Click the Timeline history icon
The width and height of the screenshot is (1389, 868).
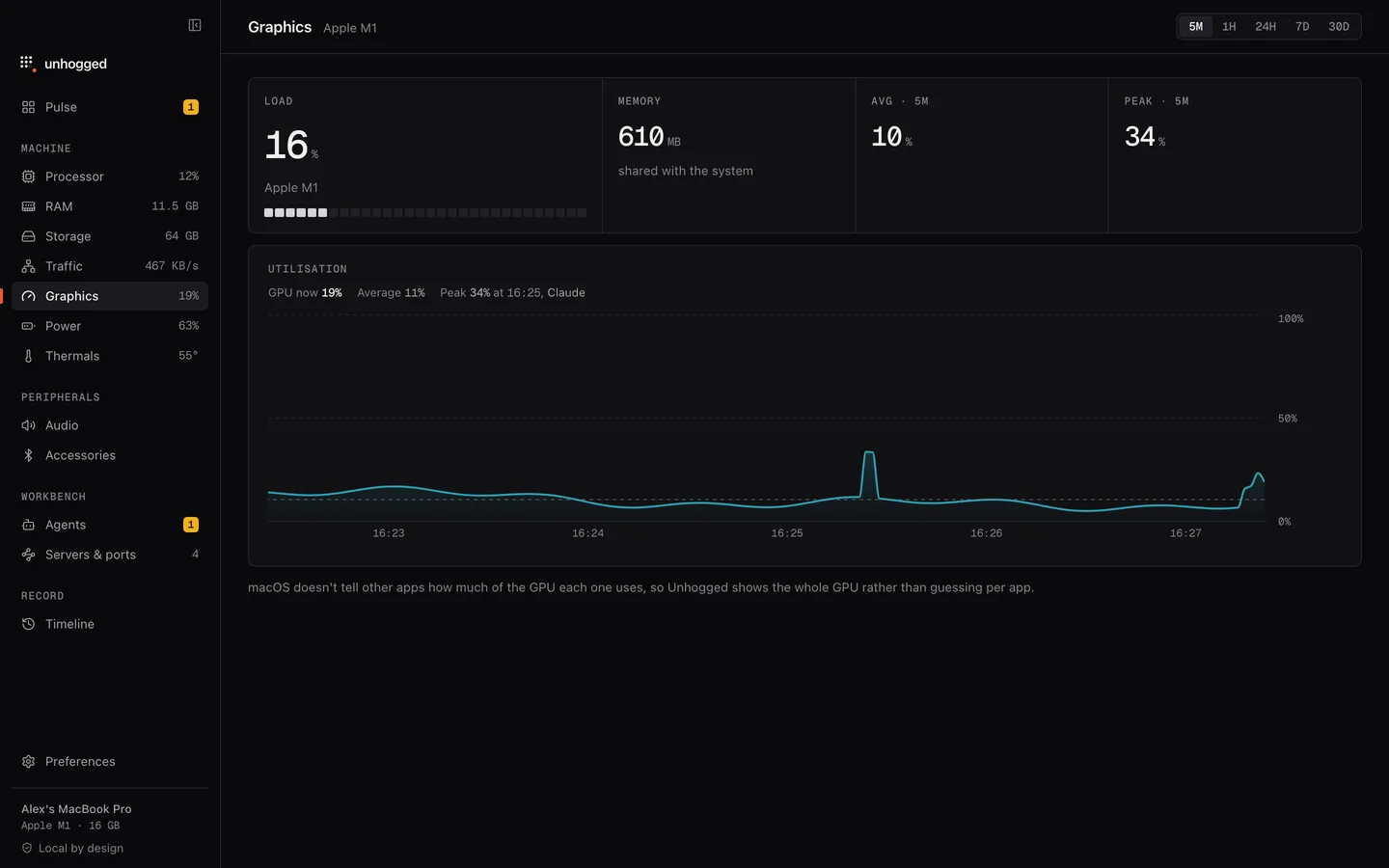(28, 624)
